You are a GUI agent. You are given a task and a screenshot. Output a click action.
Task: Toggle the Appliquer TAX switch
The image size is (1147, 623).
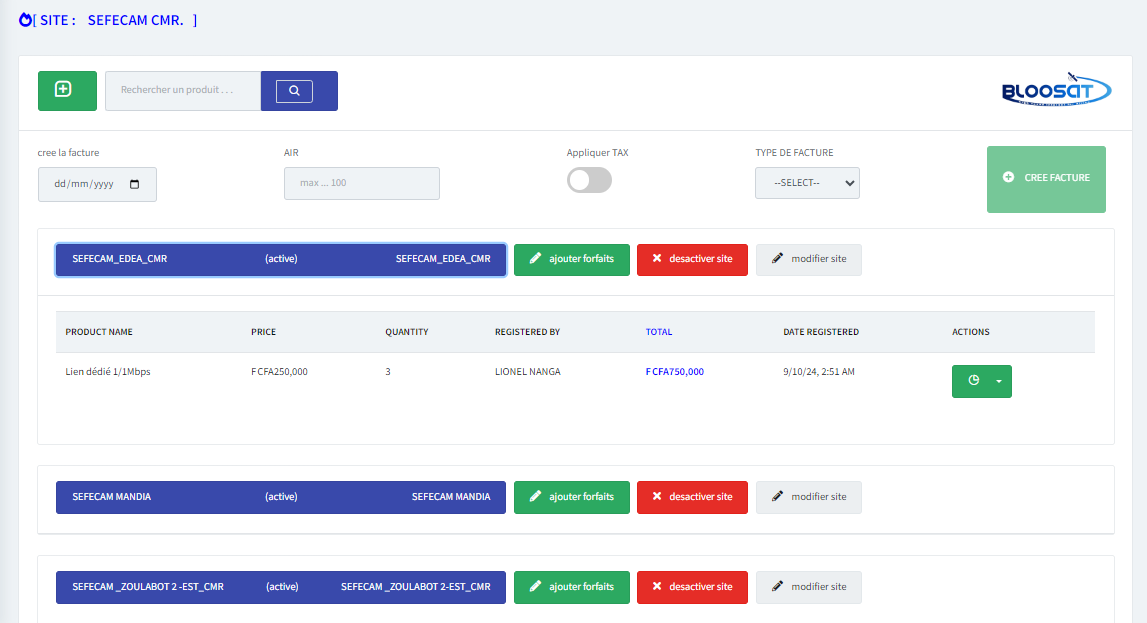pyautogui.click(x=590, y=181)
